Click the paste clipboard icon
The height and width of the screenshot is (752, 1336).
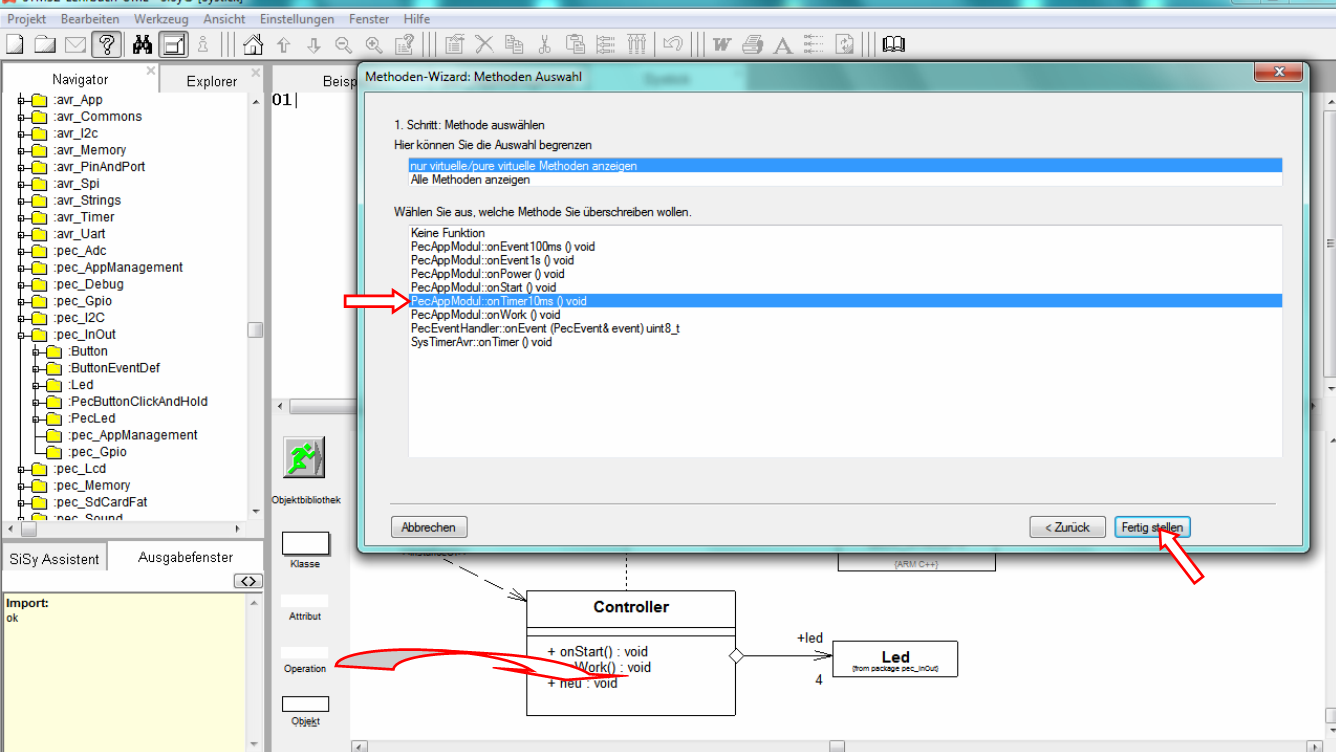point(575,44)
